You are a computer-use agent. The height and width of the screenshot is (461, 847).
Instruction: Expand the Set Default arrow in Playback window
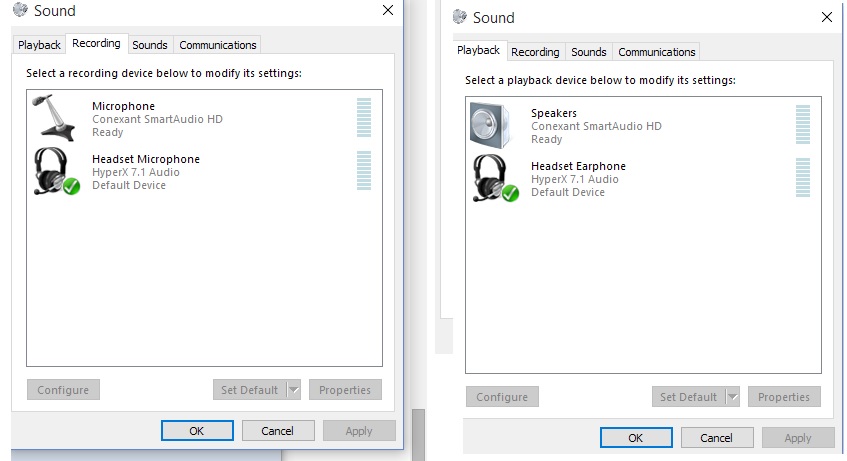(732, 397)
